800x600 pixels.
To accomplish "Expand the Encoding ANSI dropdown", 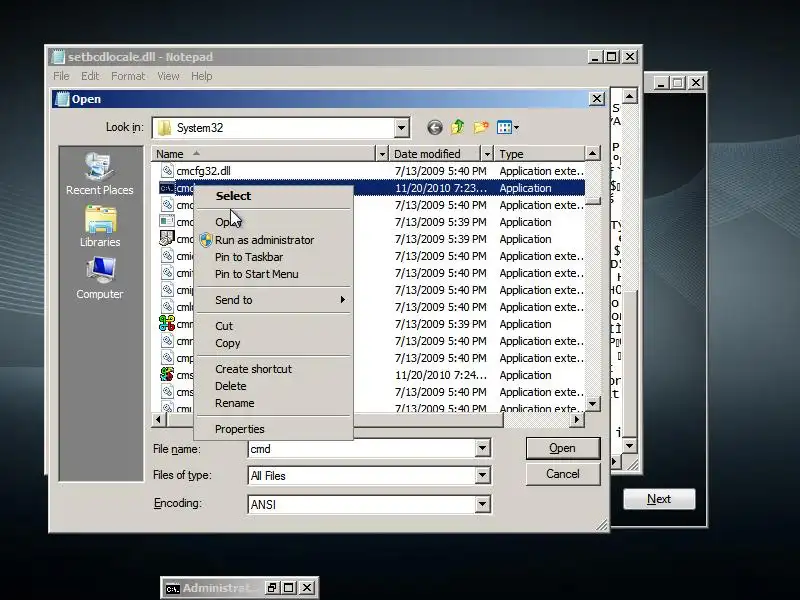I will (x=482, y=505).
